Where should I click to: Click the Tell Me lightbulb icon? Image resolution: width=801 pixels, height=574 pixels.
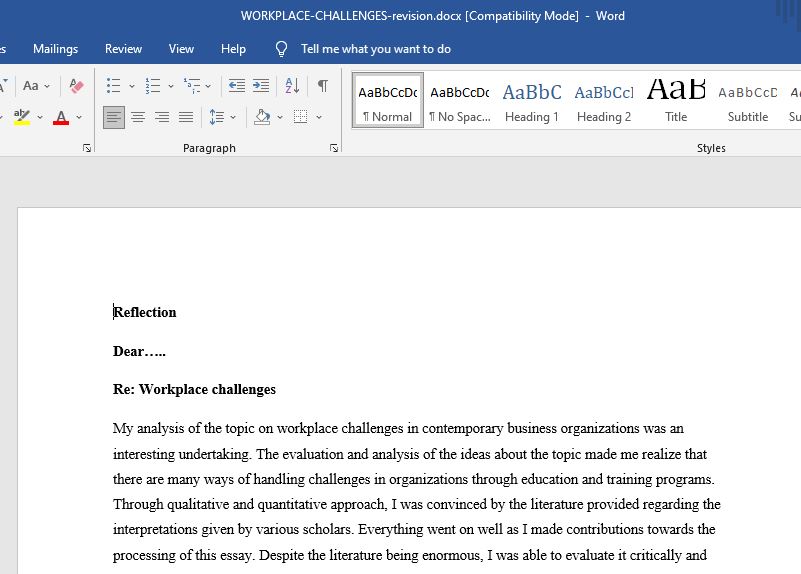(x=281, y=49)
